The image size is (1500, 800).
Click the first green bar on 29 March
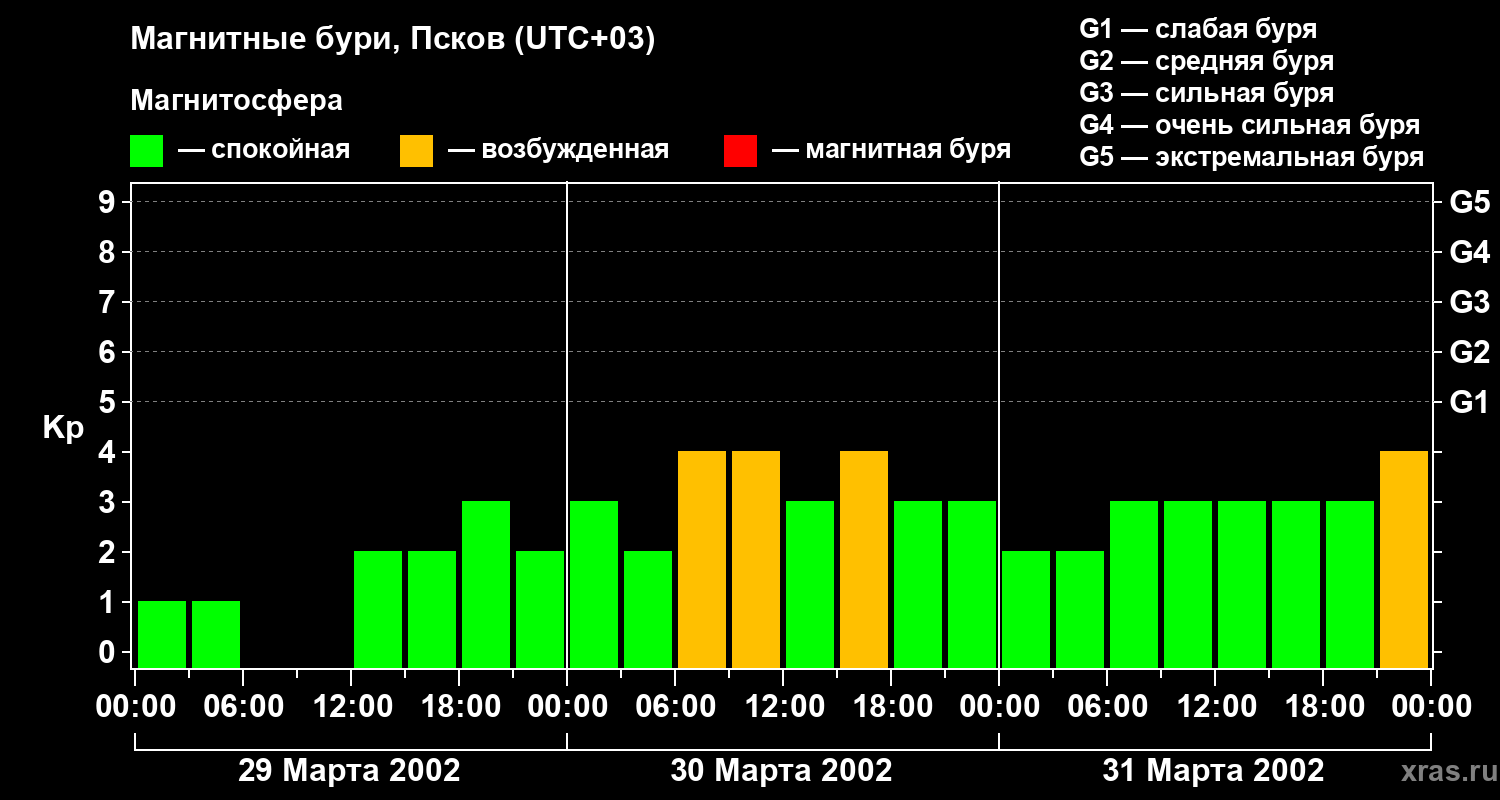pyautogui.click(x=162, y=634)
